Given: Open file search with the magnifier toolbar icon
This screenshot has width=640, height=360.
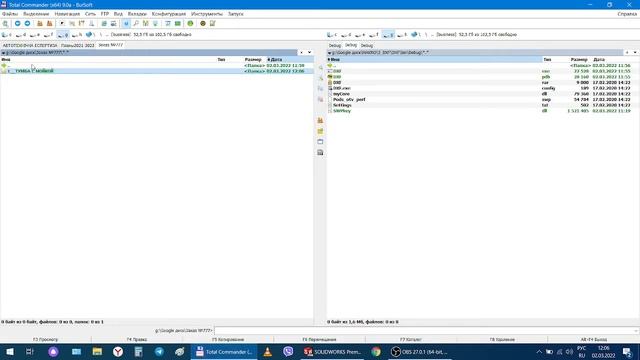Looking at the screenshot, I should click(136, 24).
